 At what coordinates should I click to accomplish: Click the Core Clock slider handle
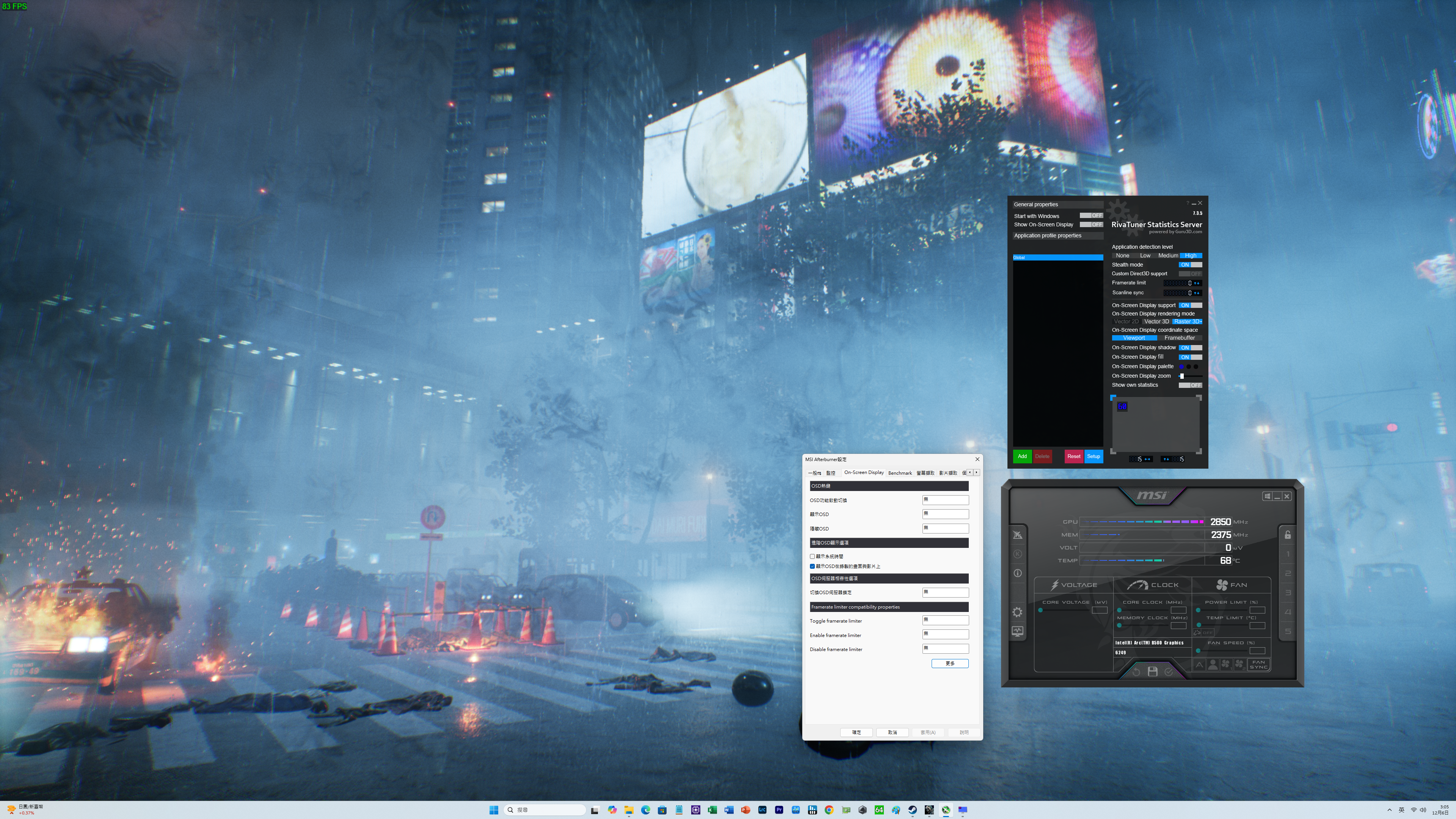[x=1119, y=610]
